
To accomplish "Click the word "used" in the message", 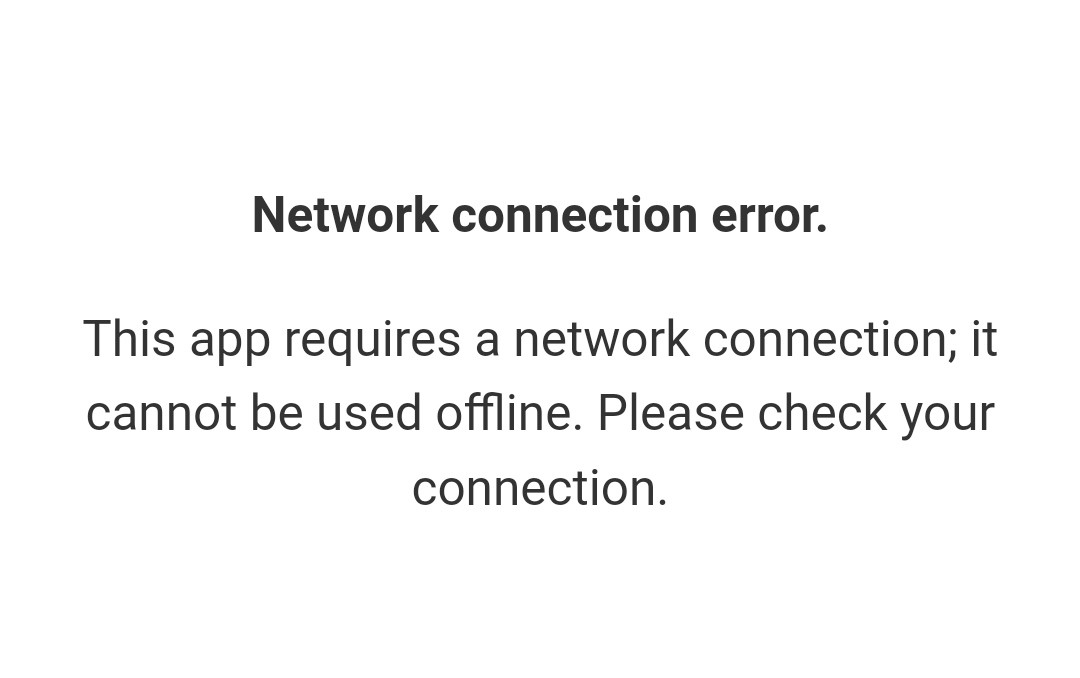I will pyautogui.click(x=368, y=413).
